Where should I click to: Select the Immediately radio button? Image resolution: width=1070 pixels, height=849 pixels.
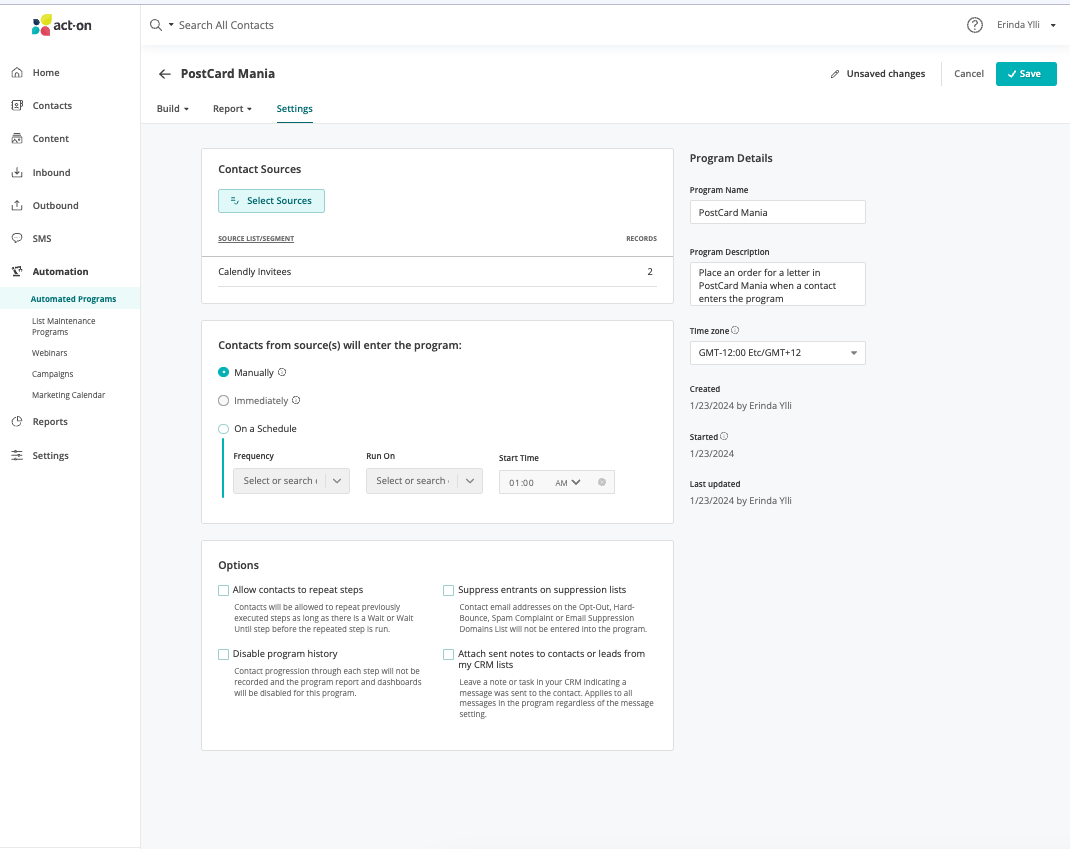pyautogui.click(x=223, y=401)
